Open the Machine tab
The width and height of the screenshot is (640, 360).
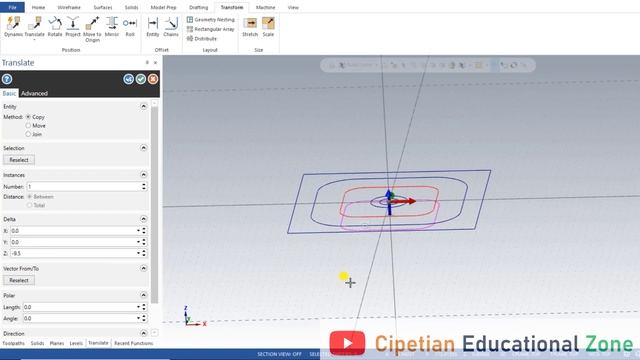(x=265, y=7)
